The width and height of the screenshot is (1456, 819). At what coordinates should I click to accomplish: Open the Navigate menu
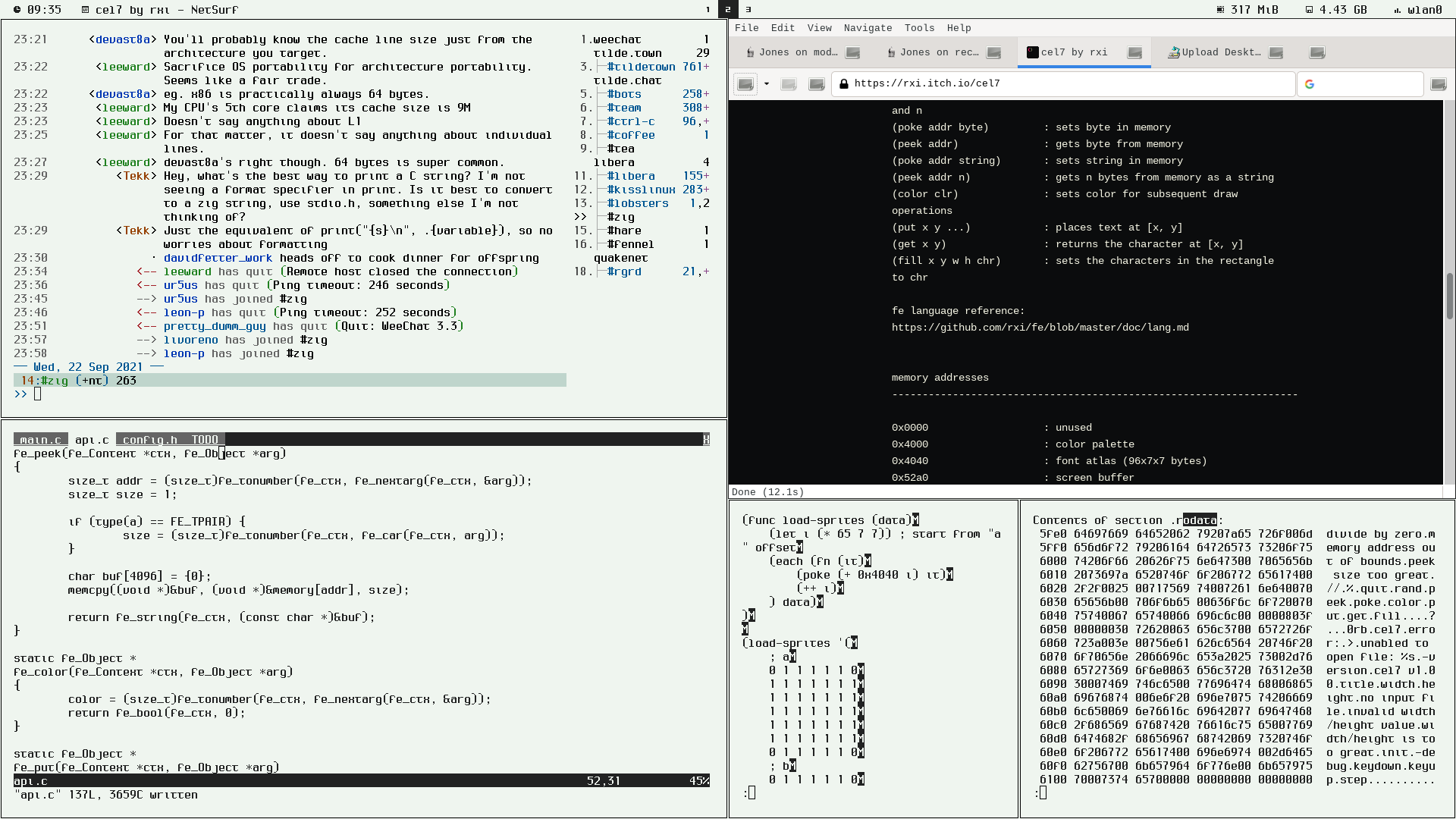coord(868,28)
